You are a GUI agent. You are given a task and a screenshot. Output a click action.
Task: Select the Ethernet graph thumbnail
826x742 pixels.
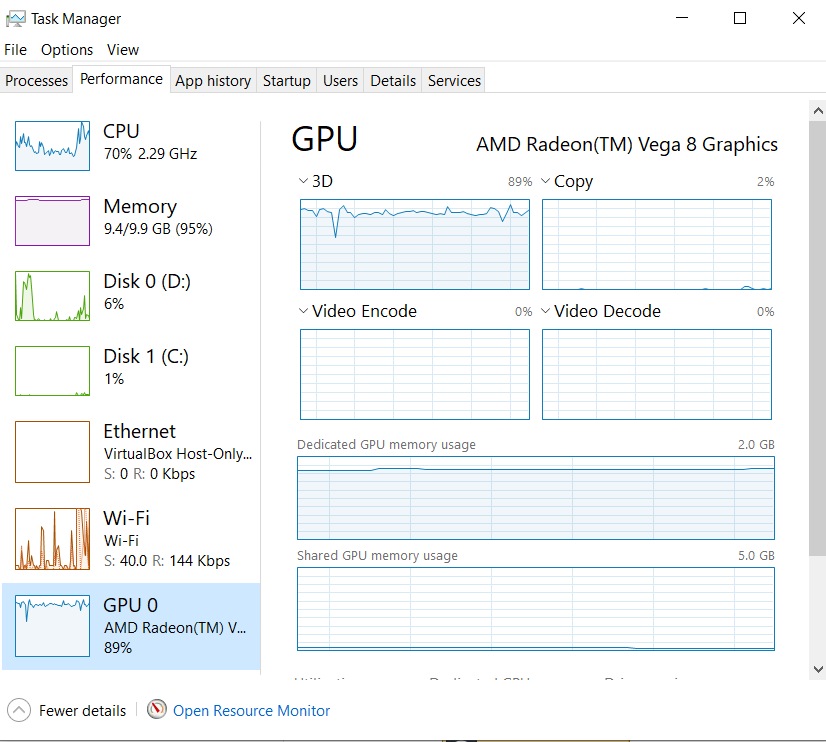[52, 452]
